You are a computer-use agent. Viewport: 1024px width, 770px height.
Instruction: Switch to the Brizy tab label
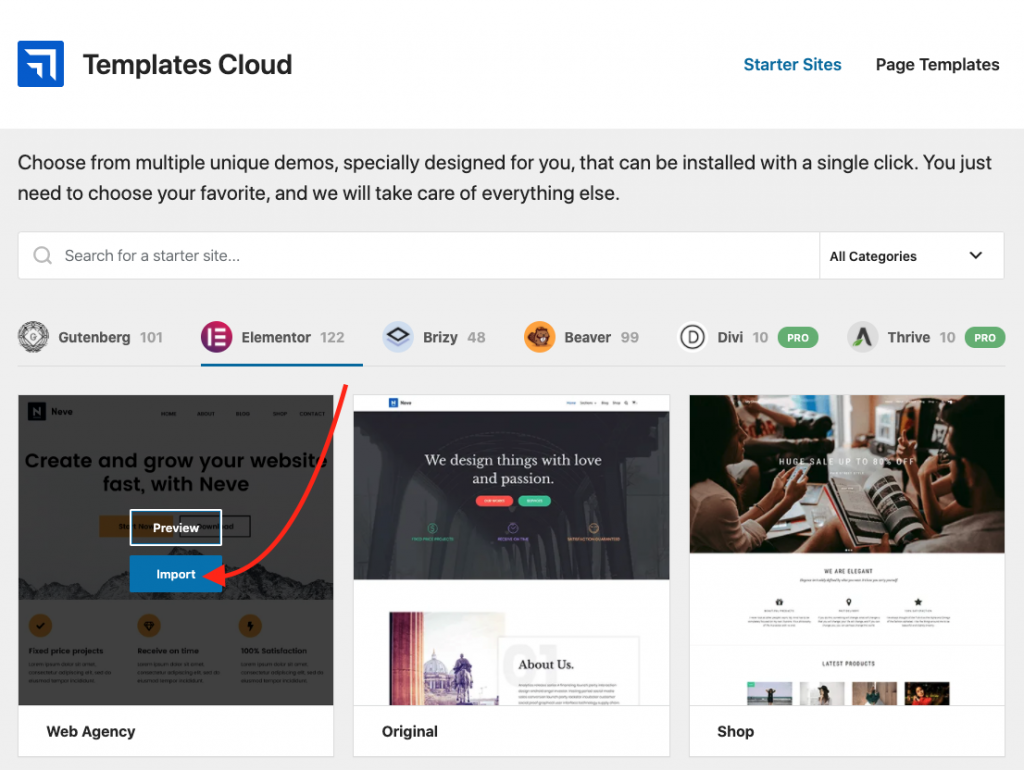440,338
